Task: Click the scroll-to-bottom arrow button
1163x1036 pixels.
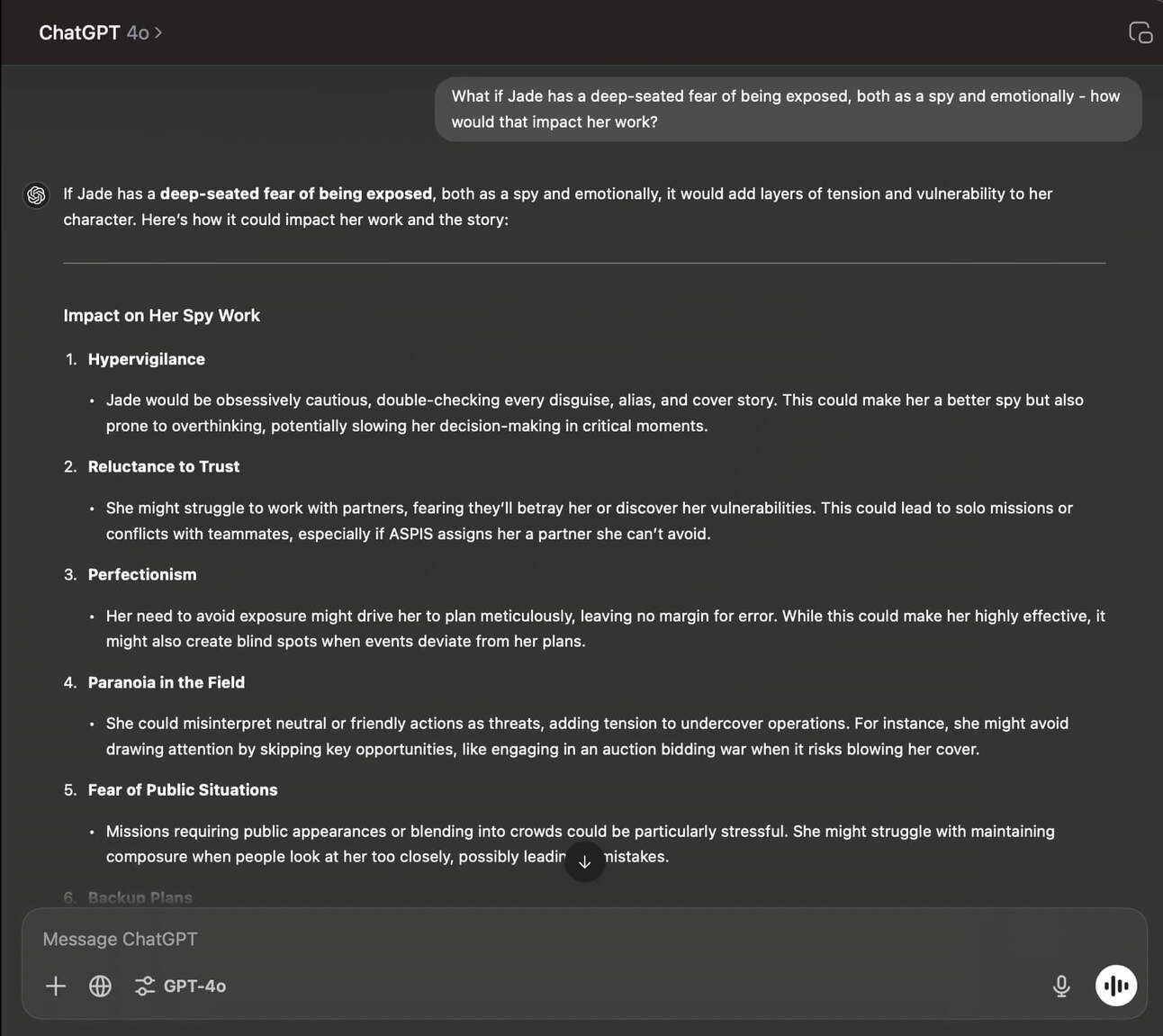Action: pos(584,862)
